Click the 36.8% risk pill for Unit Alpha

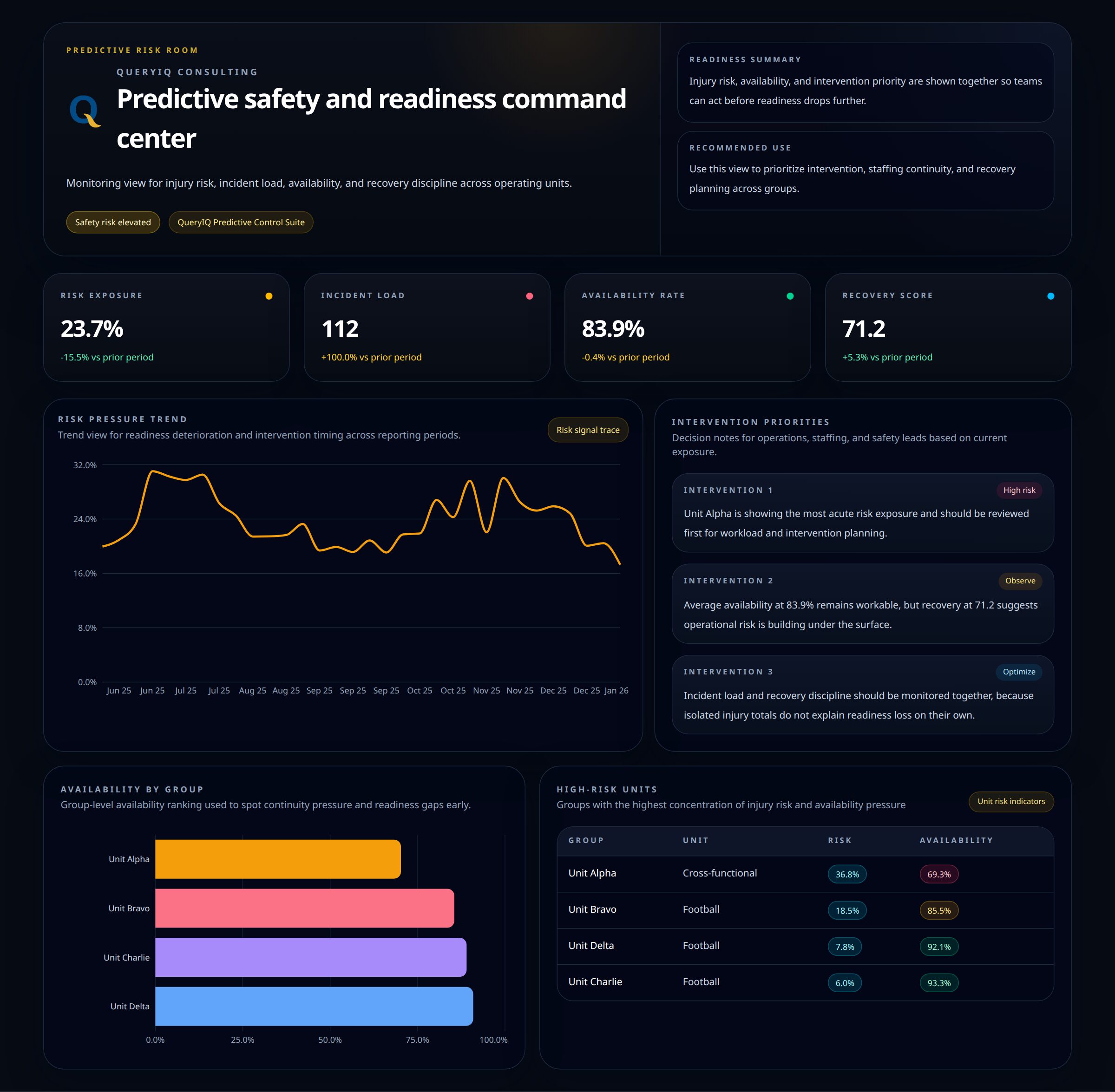(846, 874)
